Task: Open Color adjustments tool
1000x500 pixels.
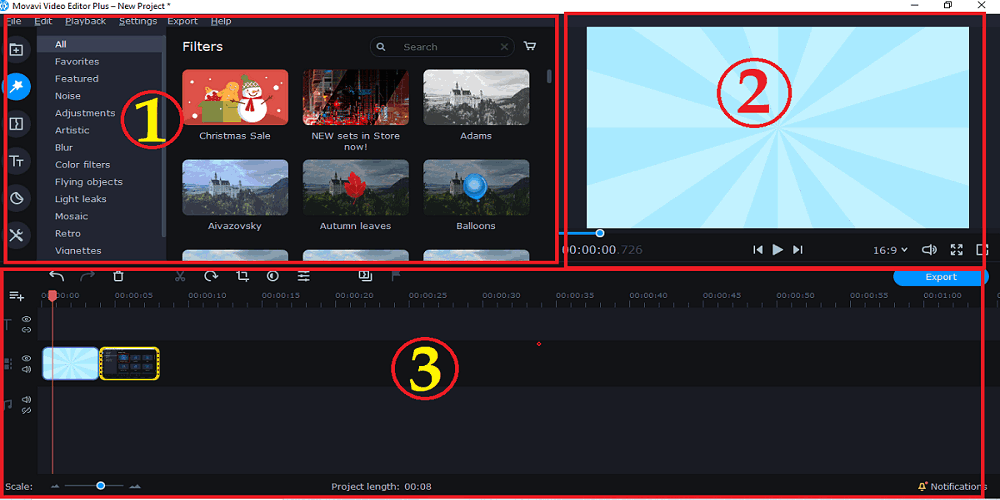Action: tap(273, 276)
